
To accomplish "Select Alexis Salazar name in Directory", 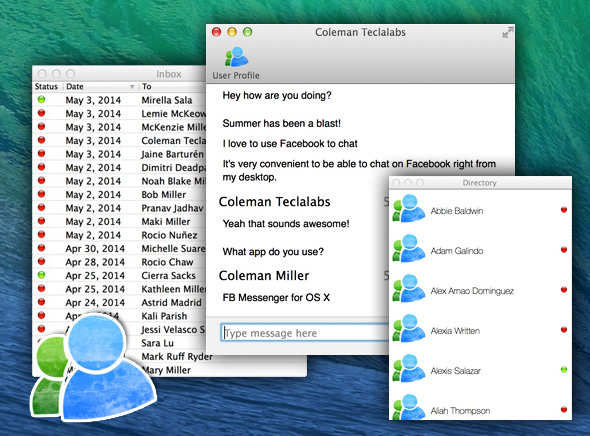I will [456, 371].
